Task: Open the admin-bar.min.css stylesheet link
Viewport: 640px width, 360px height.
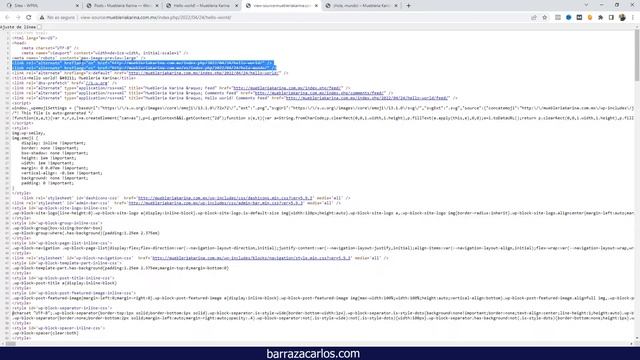Action: 216,203
